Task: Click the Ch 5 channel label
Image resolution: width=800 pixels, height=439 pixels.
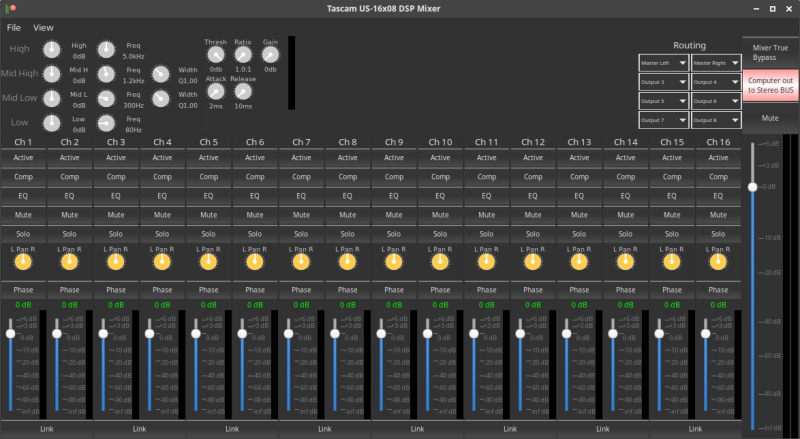Action: (208, 142)
